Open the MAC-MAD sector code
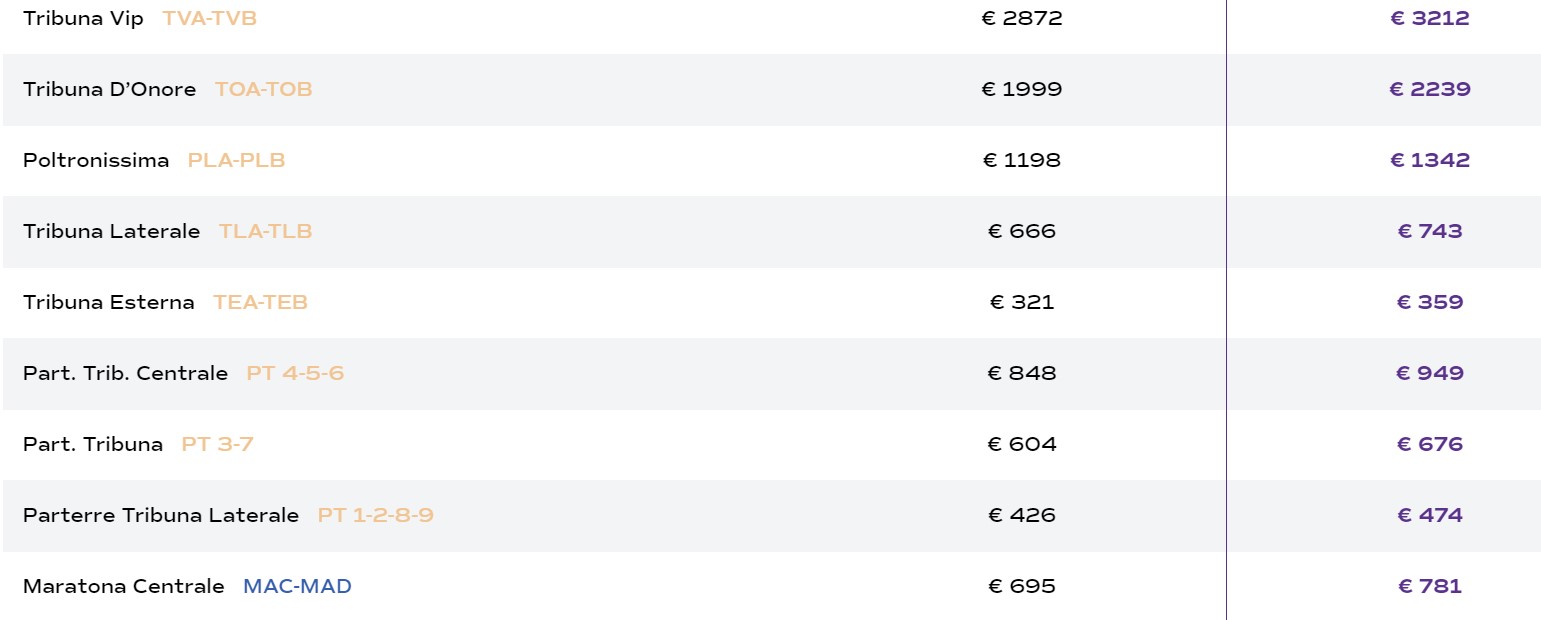This screenshot has height=620, width=1541. (x=297, y=587)
